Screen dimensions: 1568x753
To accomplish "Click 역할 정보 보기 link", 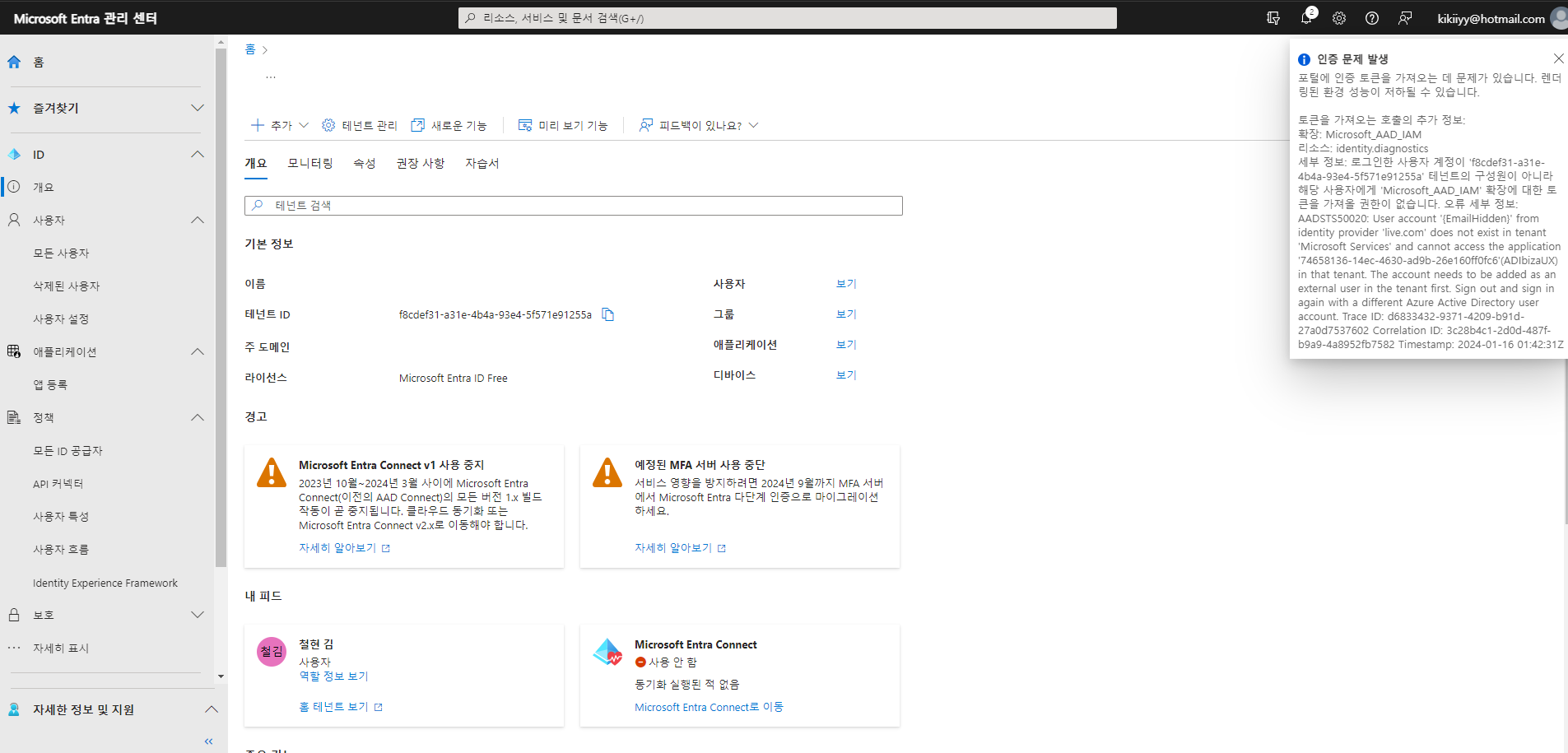I will click(x=333, y=676).
